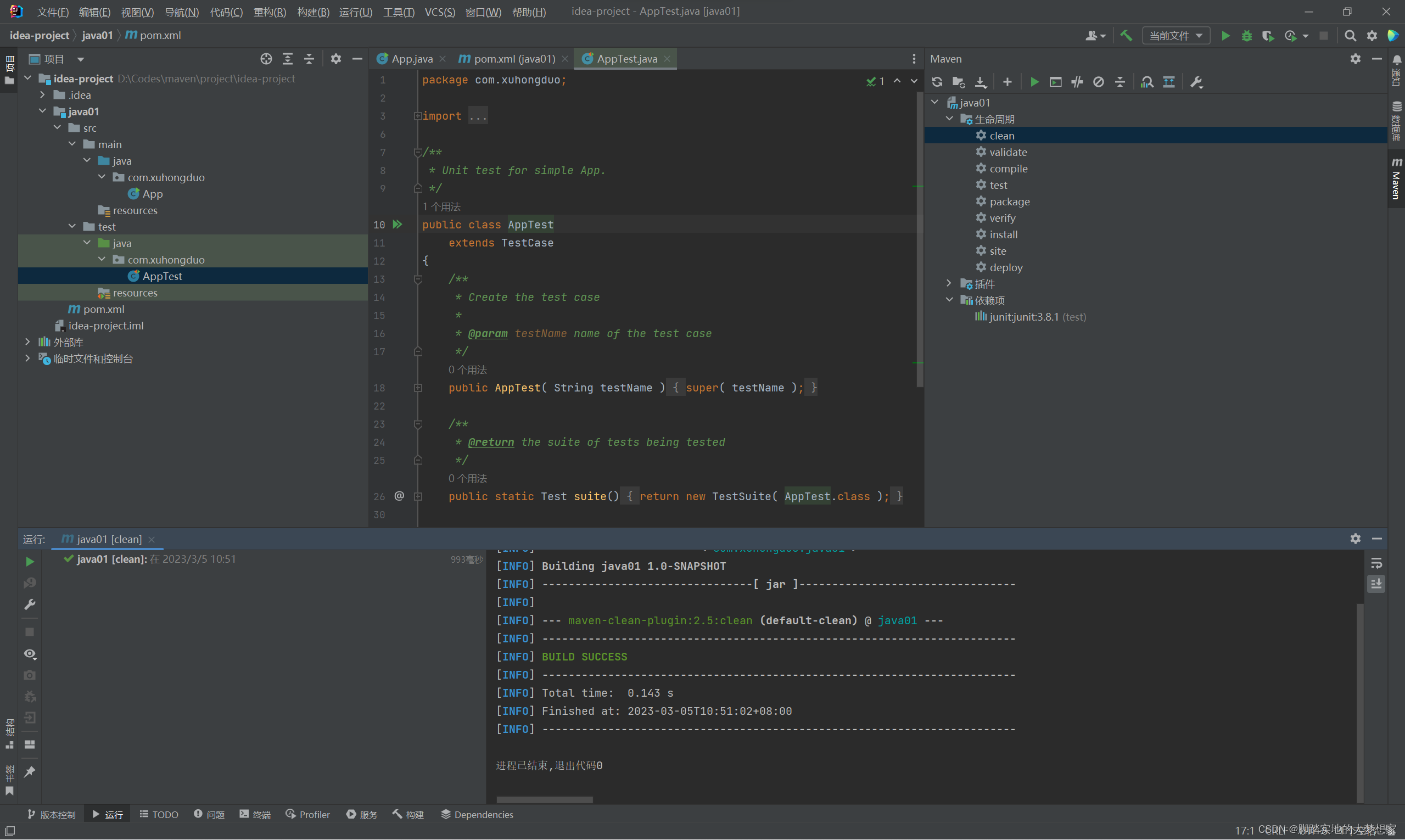Open Dependencies tool window
The width and height of the screenshot is (1405, 840).
coord(477,814)
